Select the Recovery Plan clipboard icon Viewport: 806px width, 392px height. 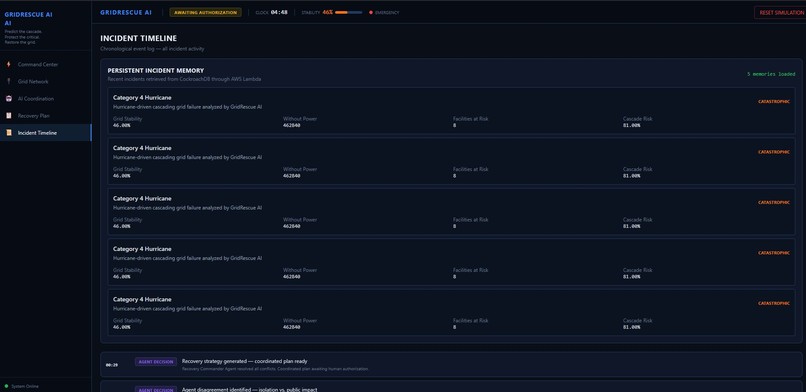coord(8,116)
